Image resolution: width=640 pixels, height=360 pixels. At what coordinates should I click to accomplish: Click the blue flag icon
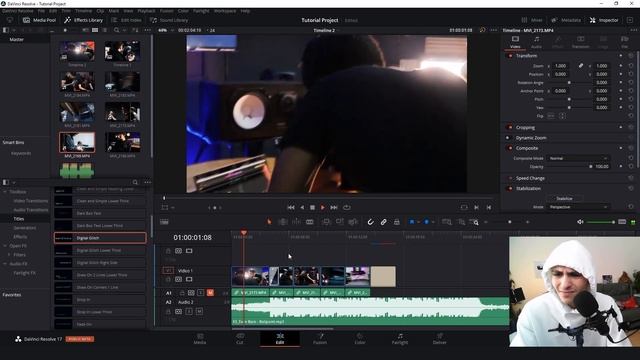pyautogui.click(x=412, y=222)
